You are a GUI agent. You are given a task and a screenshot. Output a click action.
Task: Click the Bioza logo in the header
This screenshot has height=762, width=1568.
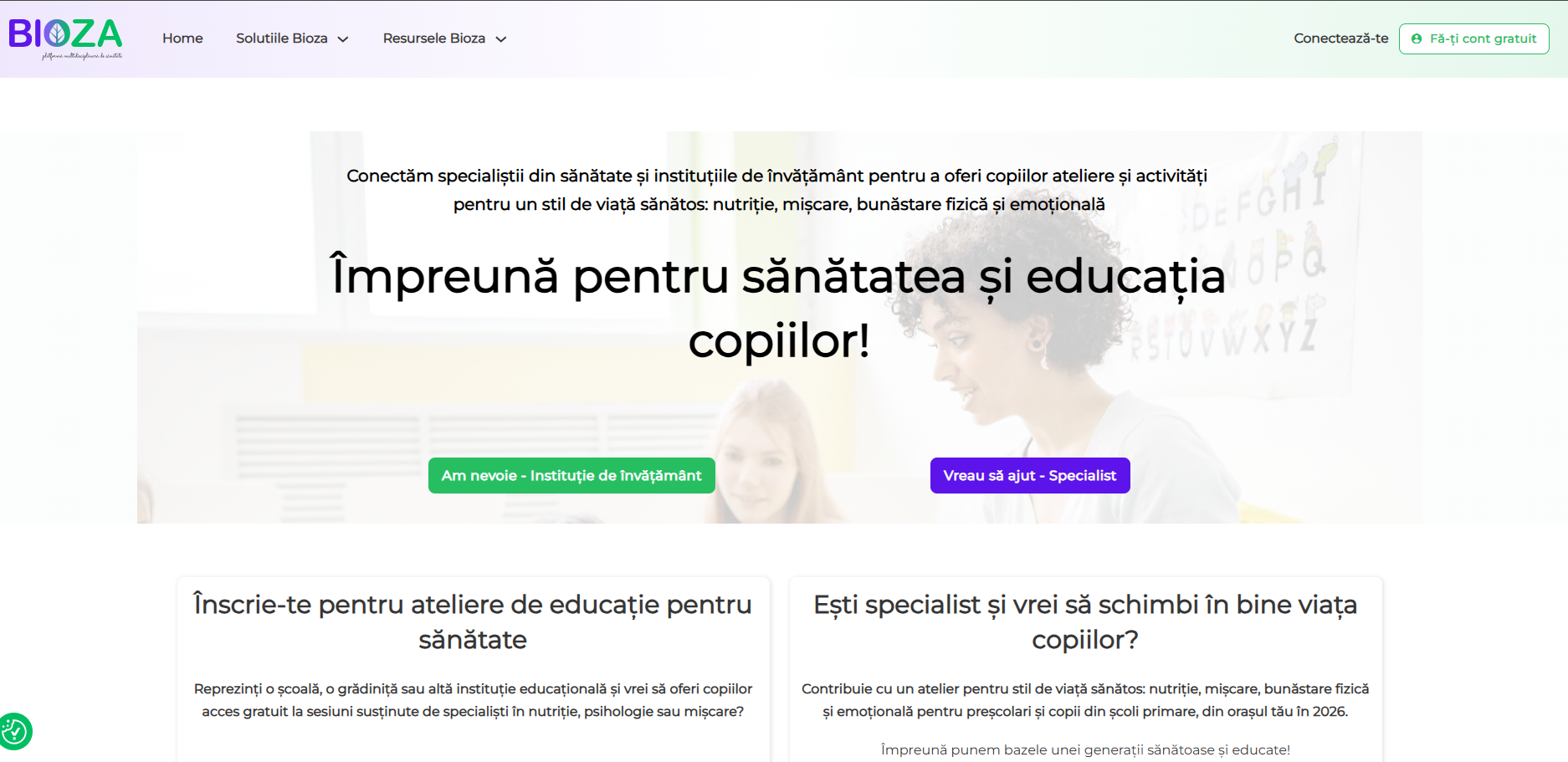pyautogui.click(x=65, y=38)
